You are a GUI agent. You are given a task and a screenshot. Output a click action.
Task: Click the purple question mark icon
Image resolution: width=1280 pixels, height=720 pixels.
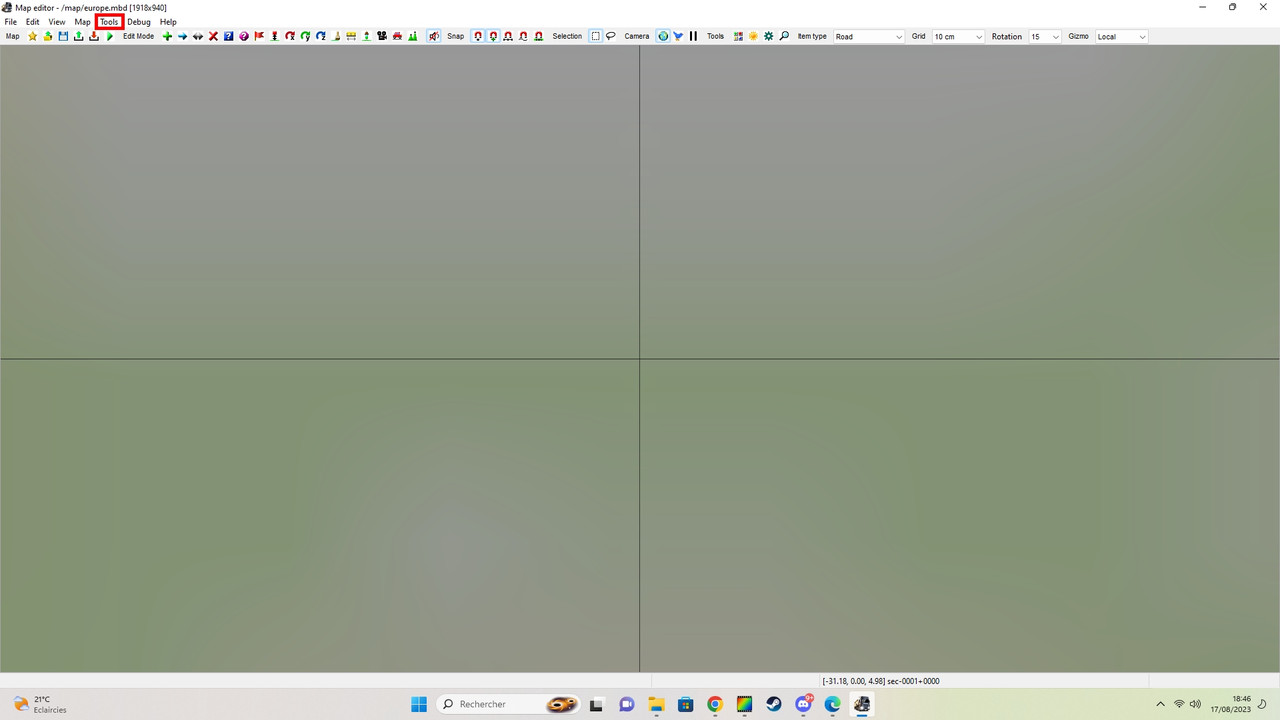tap(243, 36)
